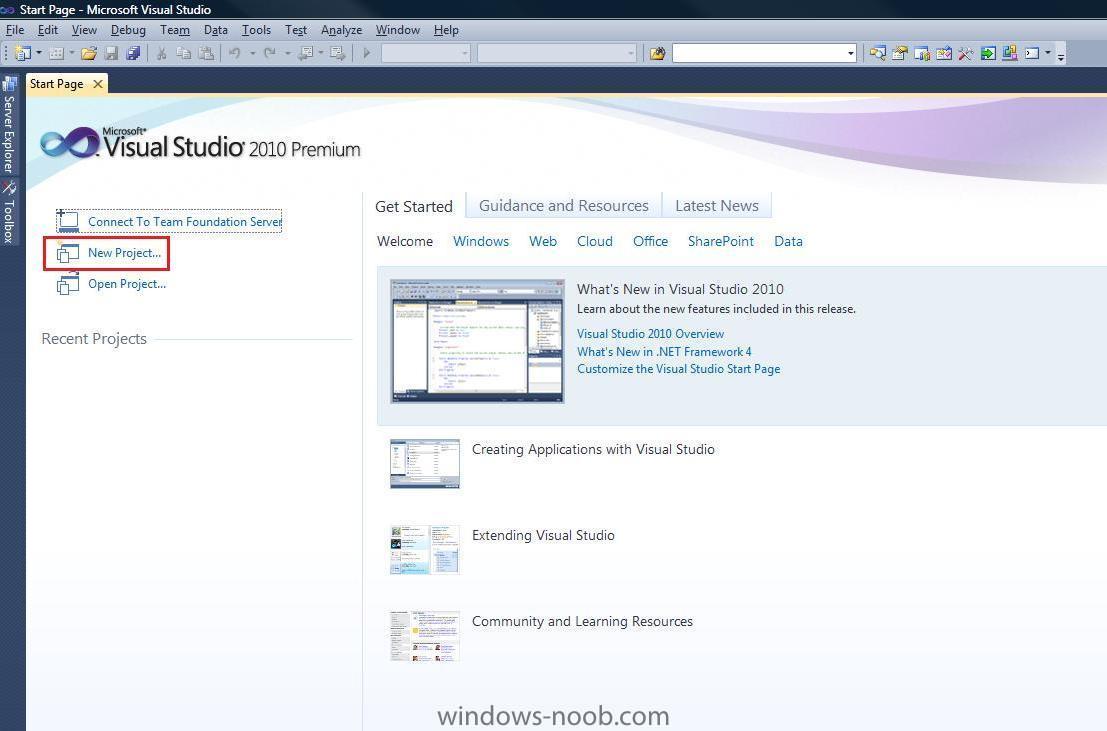Select the Web sub-tab
The width and height of the screenshot is (1107, 731).
click(x=543, y=242)
